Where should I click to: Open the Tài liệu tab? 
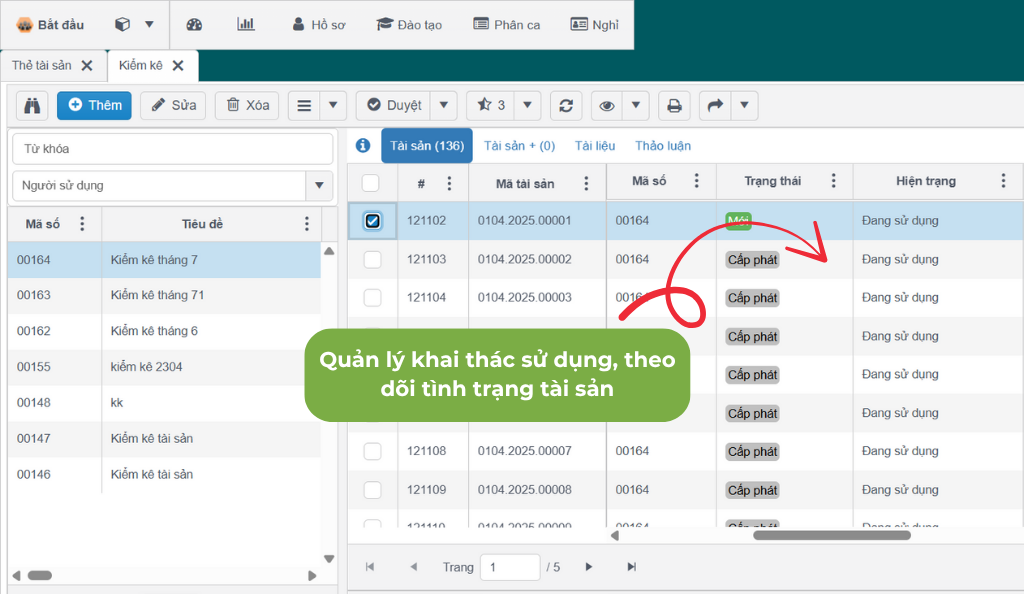pos(595,146)
